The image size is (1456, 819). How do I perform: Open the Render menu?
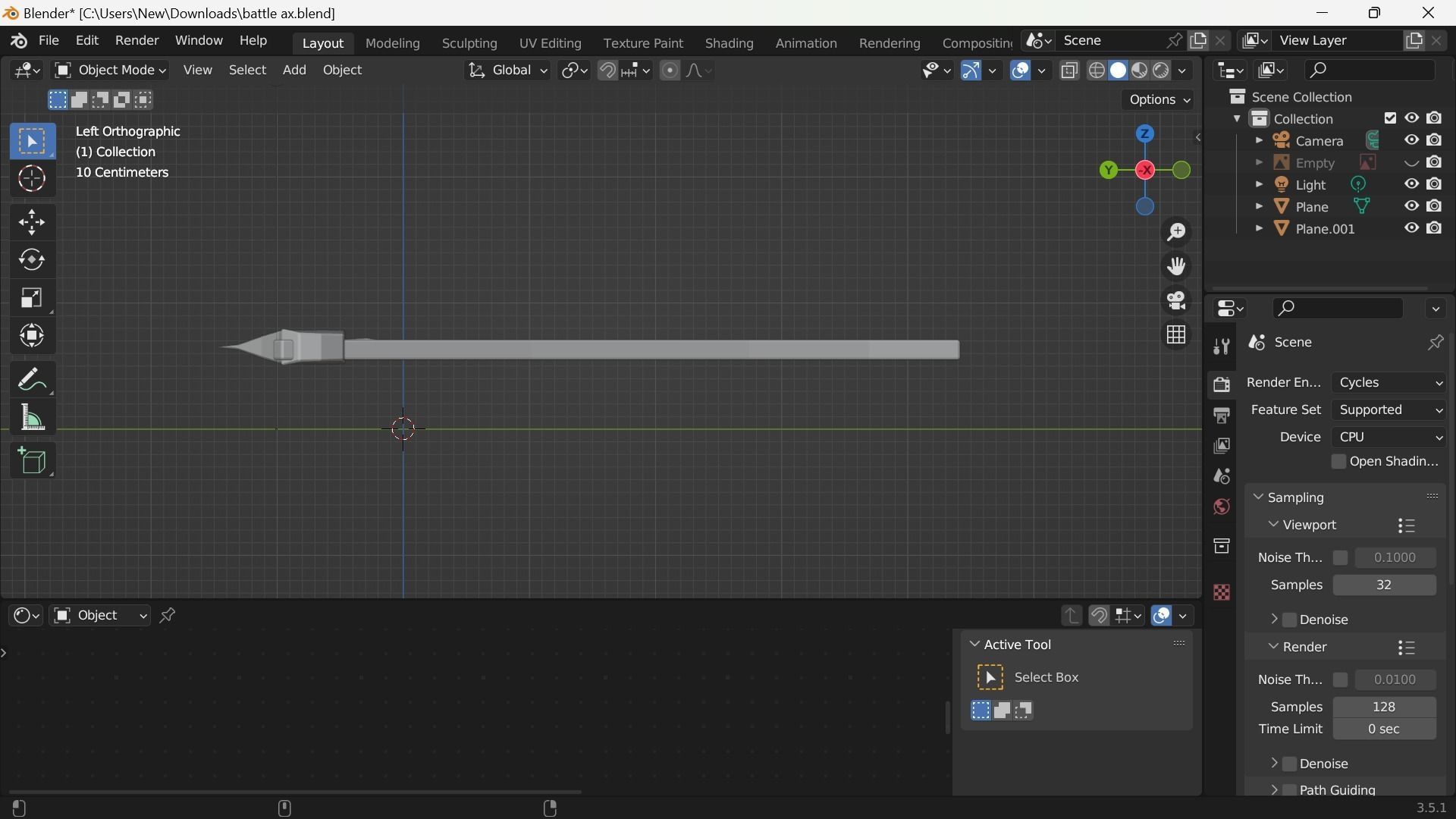coord(136,40)
